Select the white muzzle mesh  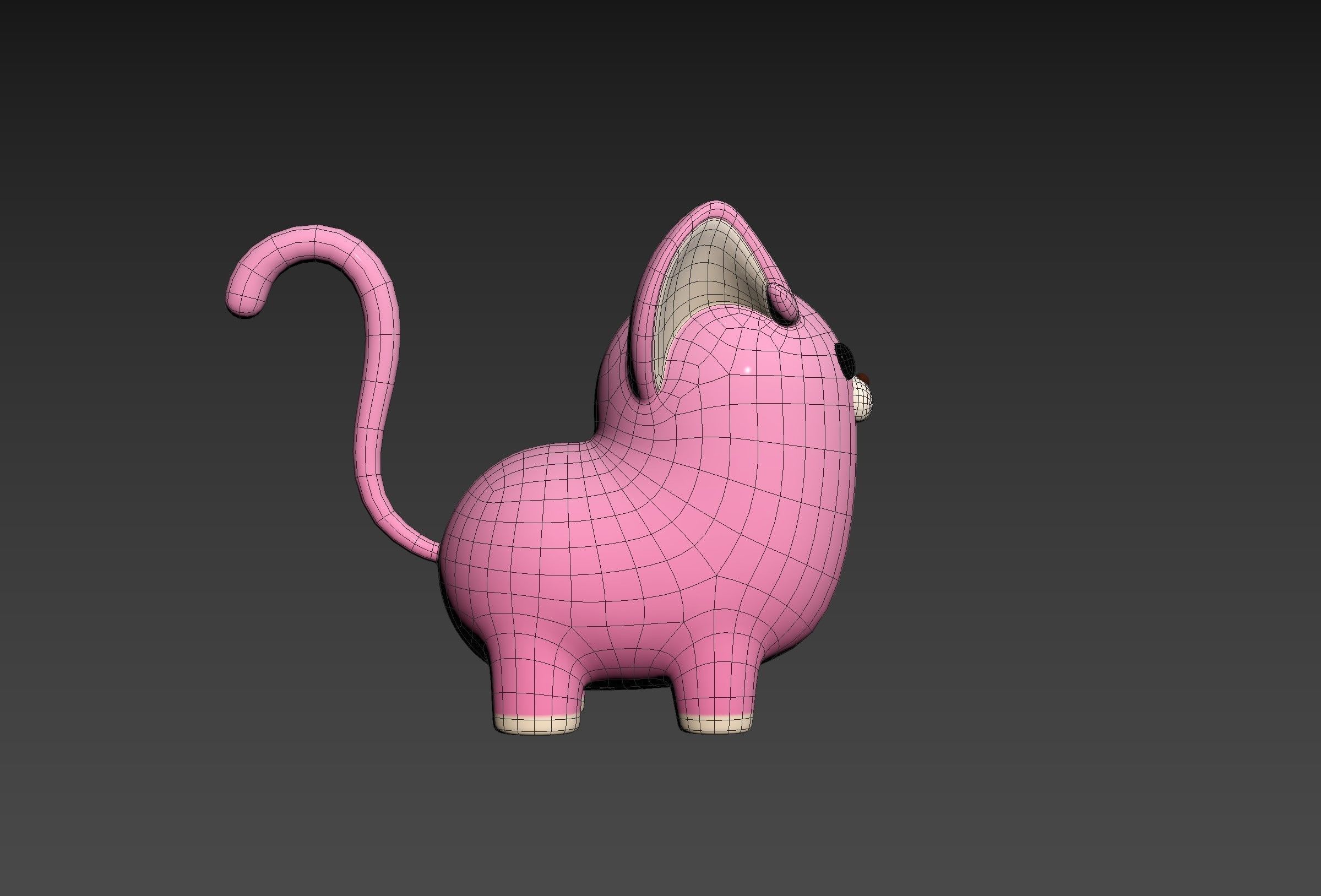coord(862,401)
